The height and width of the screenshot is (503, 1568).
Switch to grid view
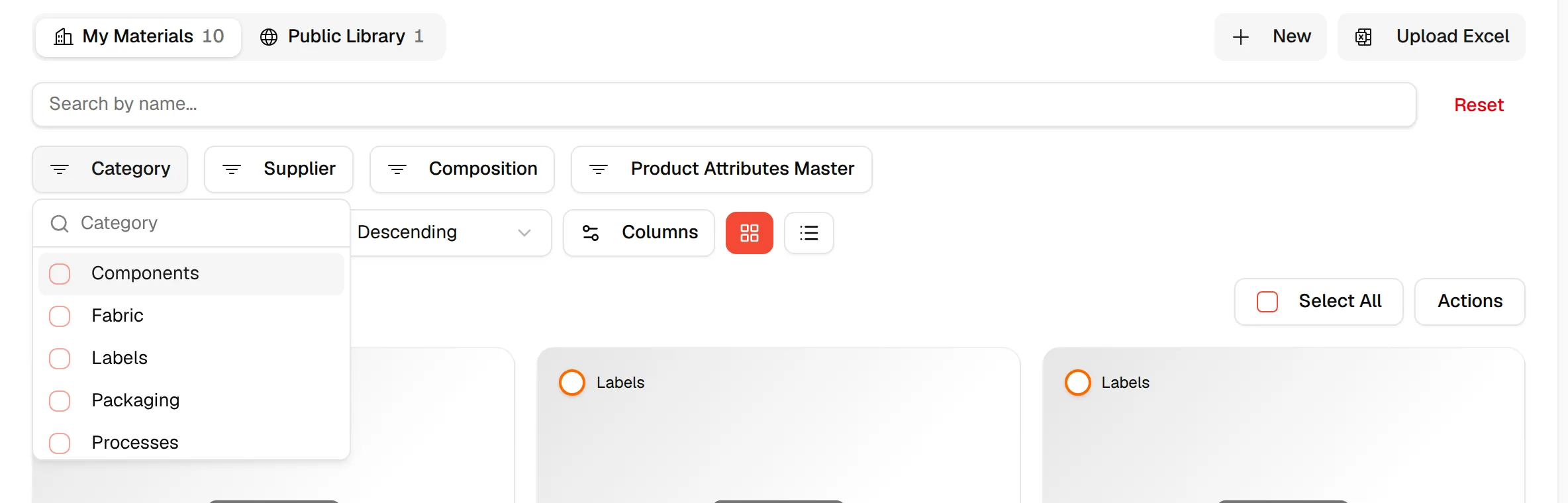click(750, 233)
